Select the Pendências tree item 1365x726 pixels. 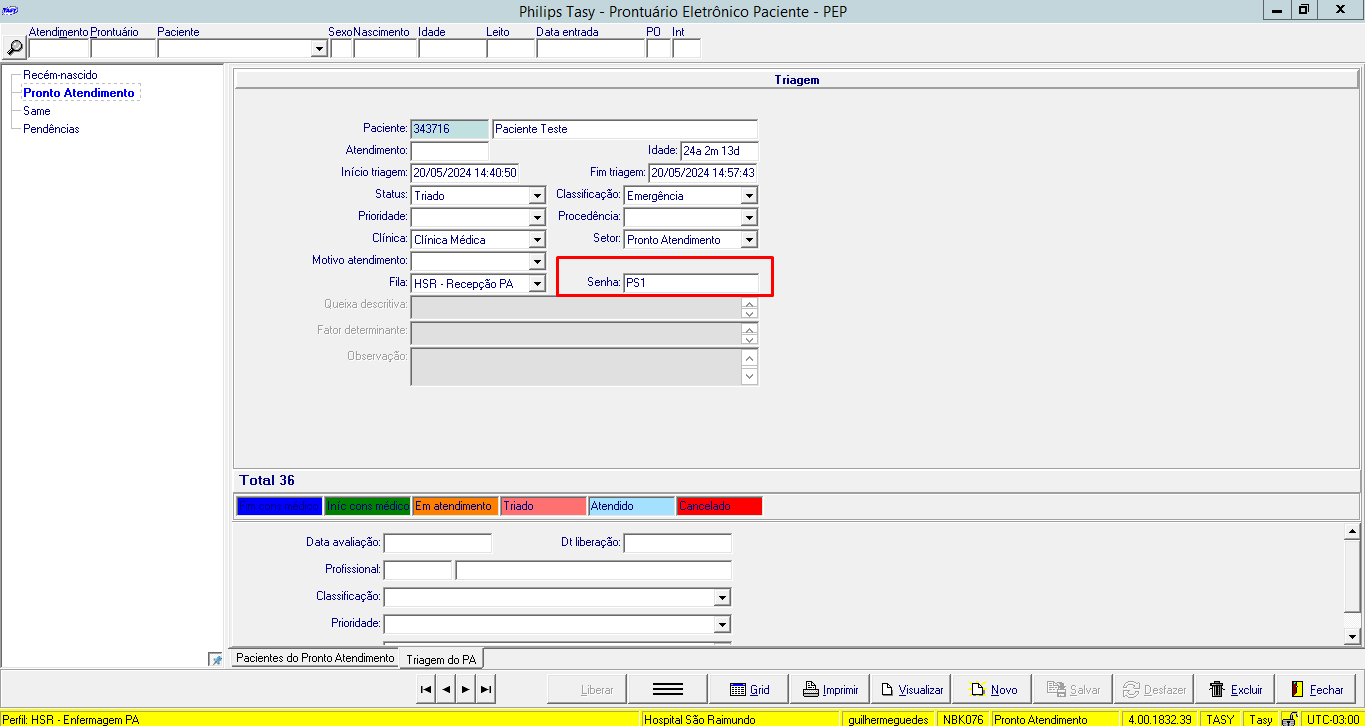pos(51,129)
